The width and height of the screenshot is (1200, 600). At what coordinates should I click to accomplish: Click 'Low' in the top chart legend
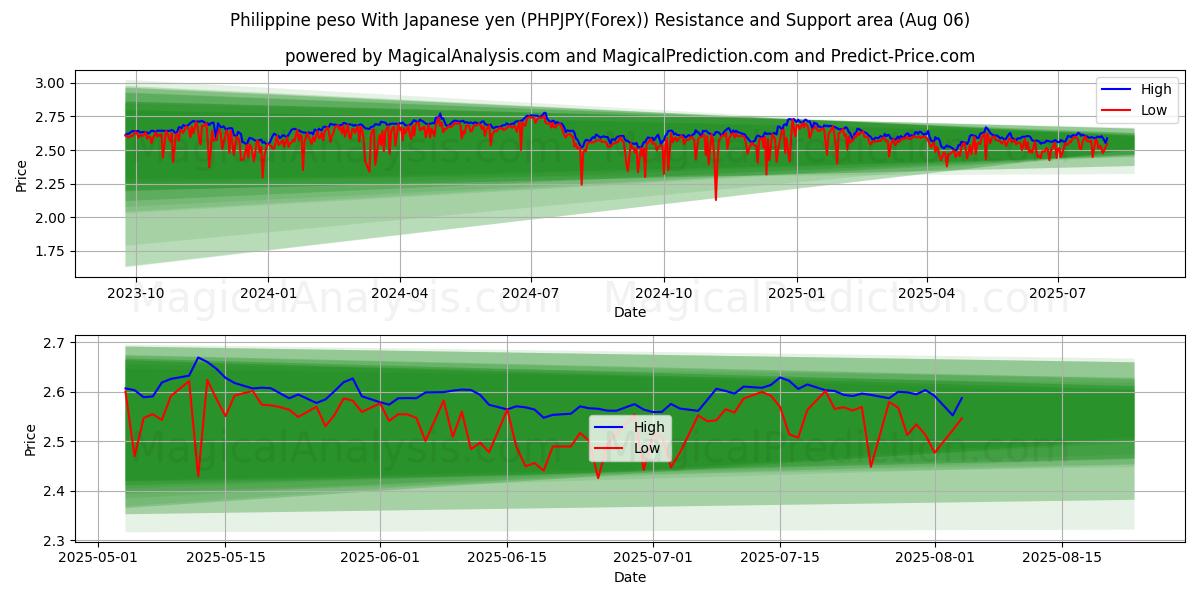1154,110
